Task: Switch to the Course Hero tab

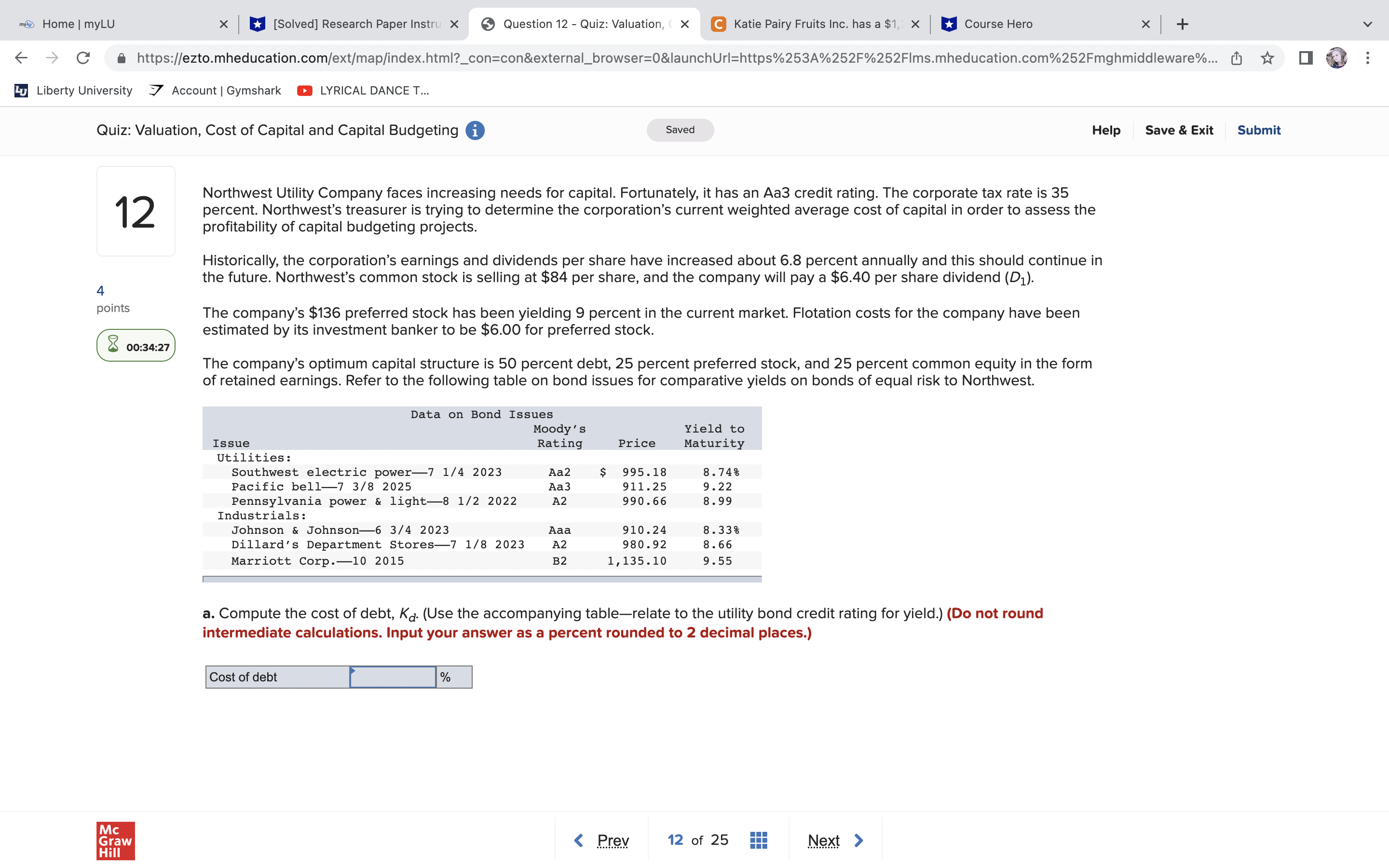Action: pos(1027,24)
